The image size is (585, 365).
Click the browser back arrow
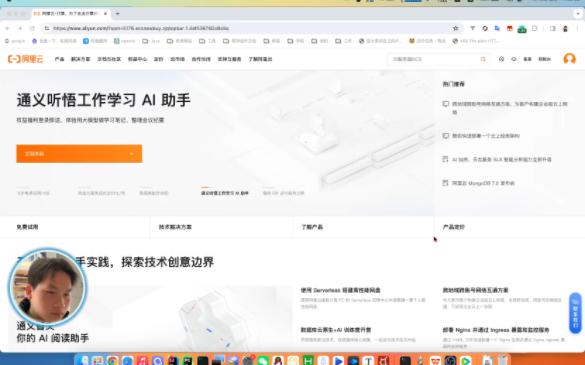click(x=7, y=28)
